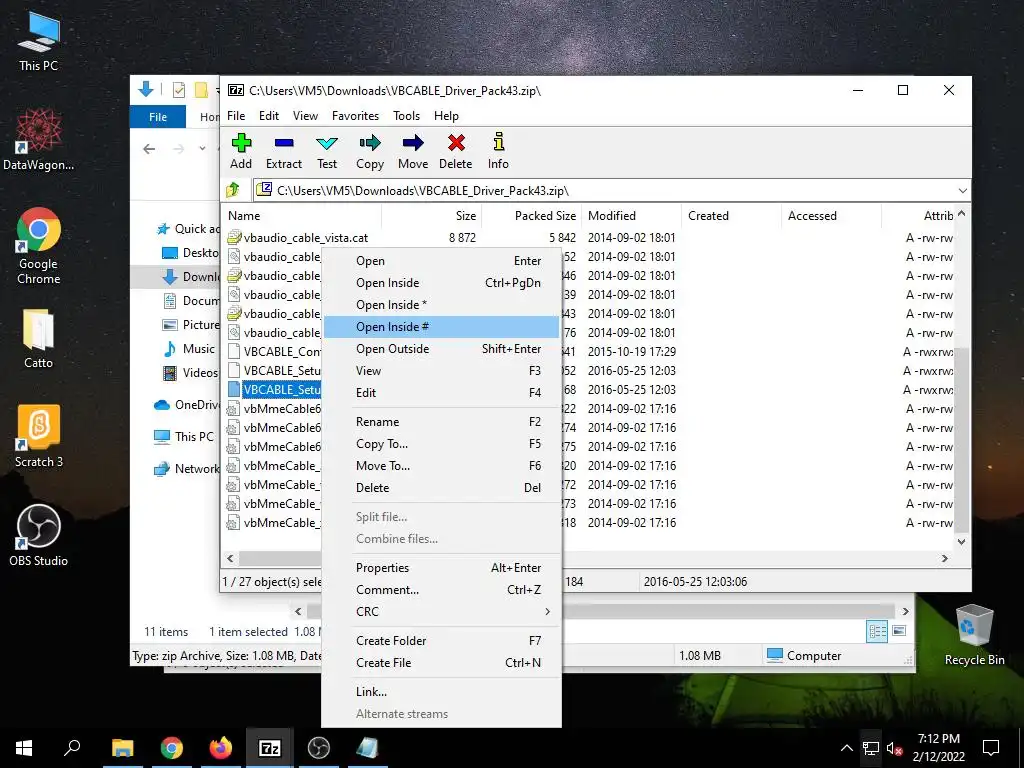Select Create Folder menu entry
The width and height of the screenshot is (1024, 768).
tap(441, 641)
